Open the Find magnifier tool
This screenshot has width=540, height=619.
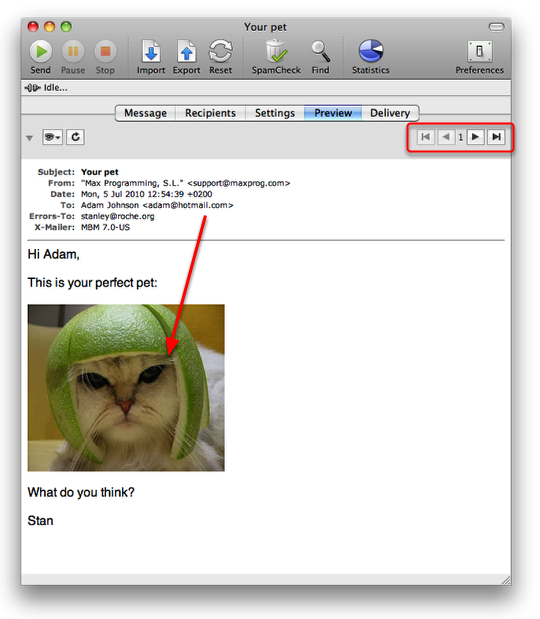[x=320, y=51]
